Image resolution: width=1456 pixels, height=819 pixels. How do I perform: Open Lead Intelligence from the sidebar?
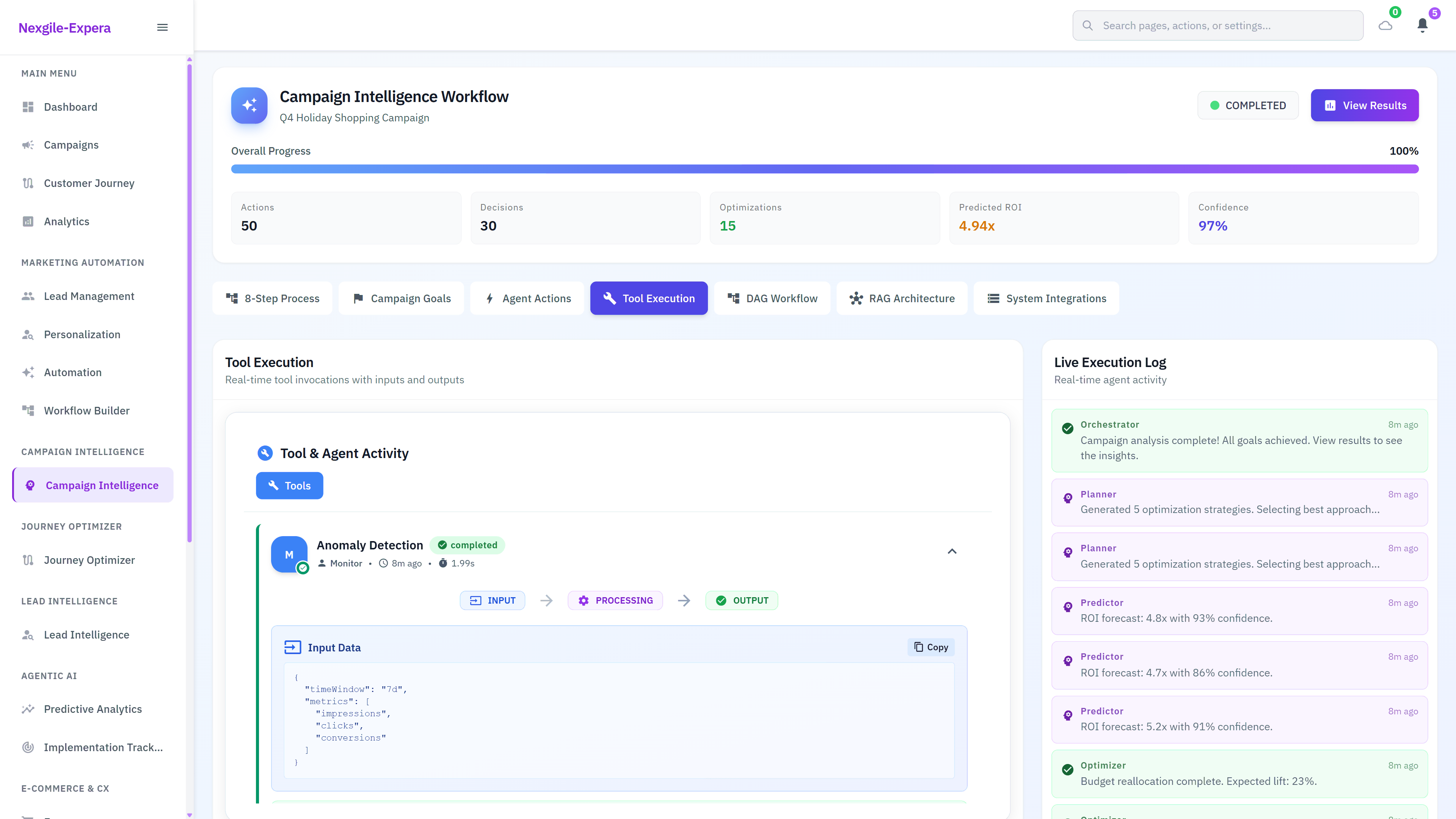86,634
